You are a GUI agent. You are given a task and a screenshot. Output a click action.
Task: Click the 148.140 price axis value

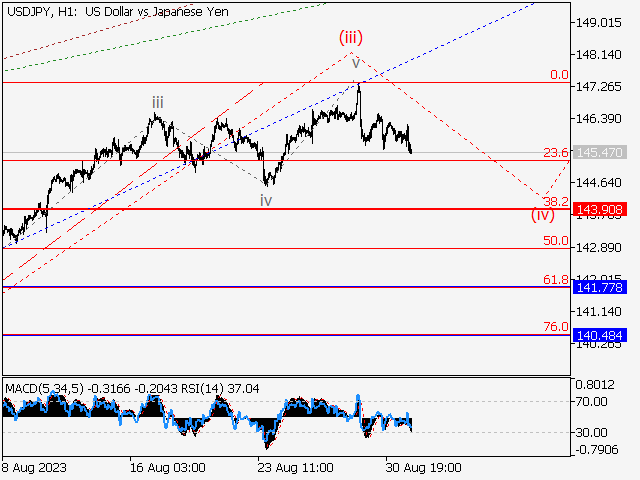click(x=598, y=54)
